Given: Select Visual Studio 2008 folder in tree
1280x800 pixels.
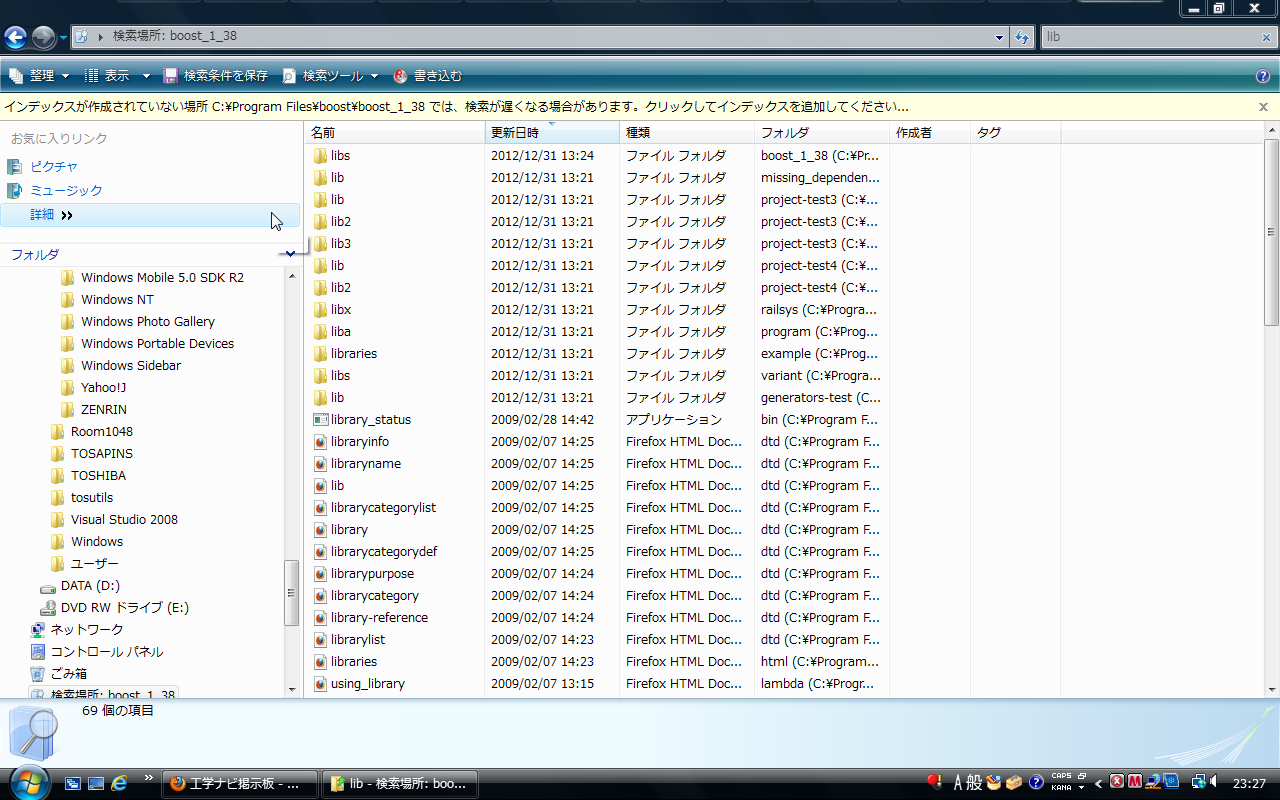Looking at the screenshot, I should 124,520.
